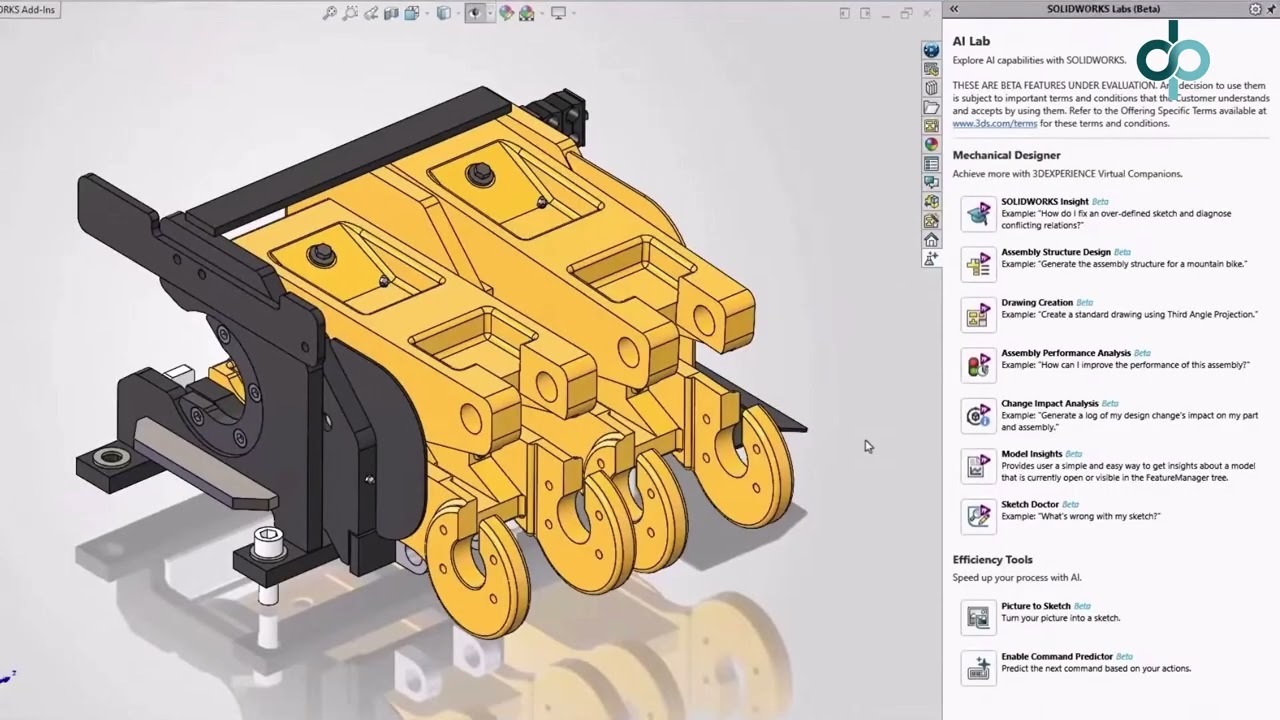This screenshot has height=720, width=1280.
Task: Open the Custom Properties list tab
Action: (x=931, y=164)
